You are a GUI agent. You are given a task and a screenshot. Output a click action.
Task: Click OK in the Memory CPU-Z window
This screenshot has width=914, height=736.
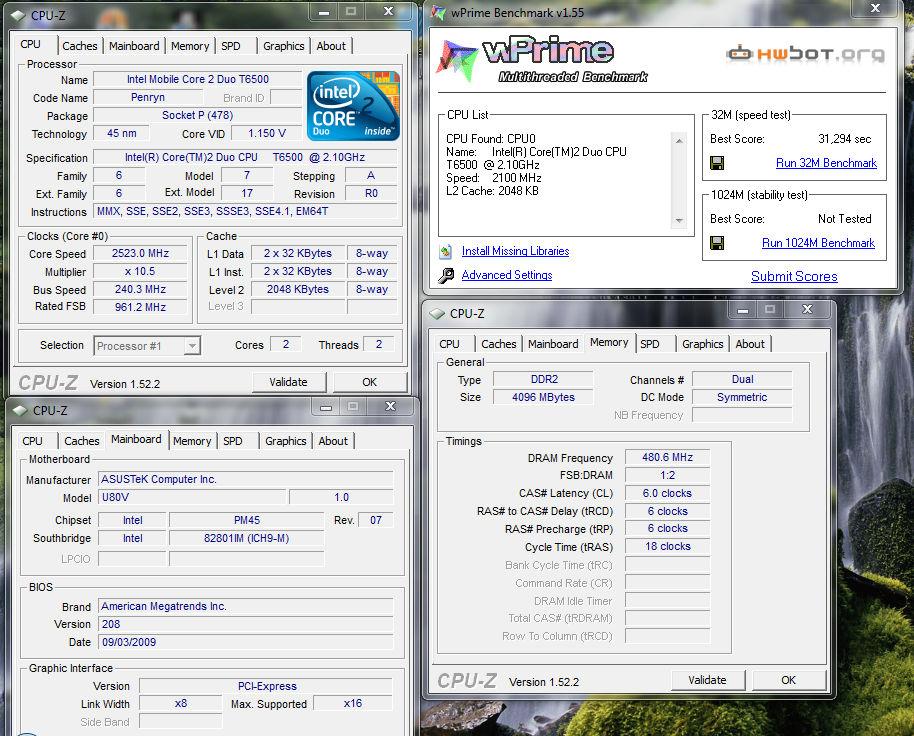[x=789, y=680]
